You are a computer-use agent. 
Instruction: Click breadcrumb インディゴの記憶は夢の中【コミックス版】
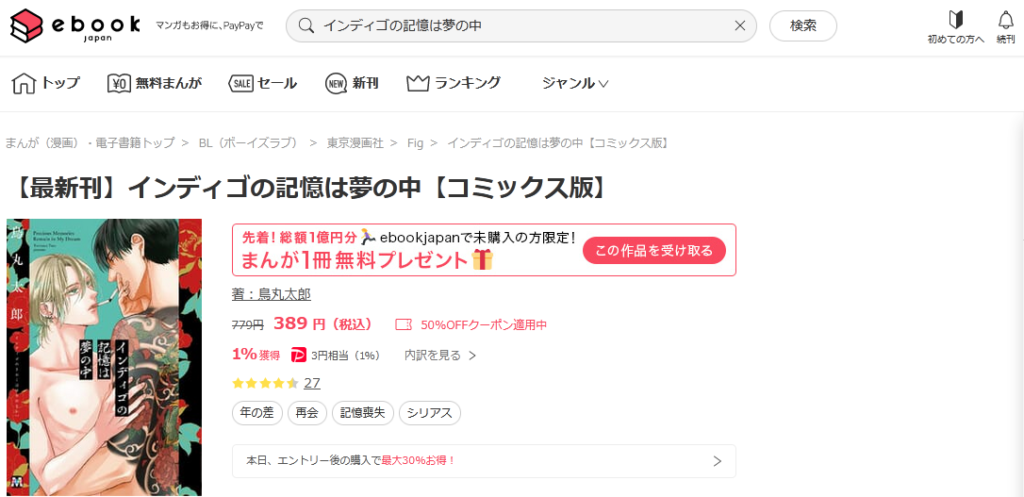pos(558,143)
